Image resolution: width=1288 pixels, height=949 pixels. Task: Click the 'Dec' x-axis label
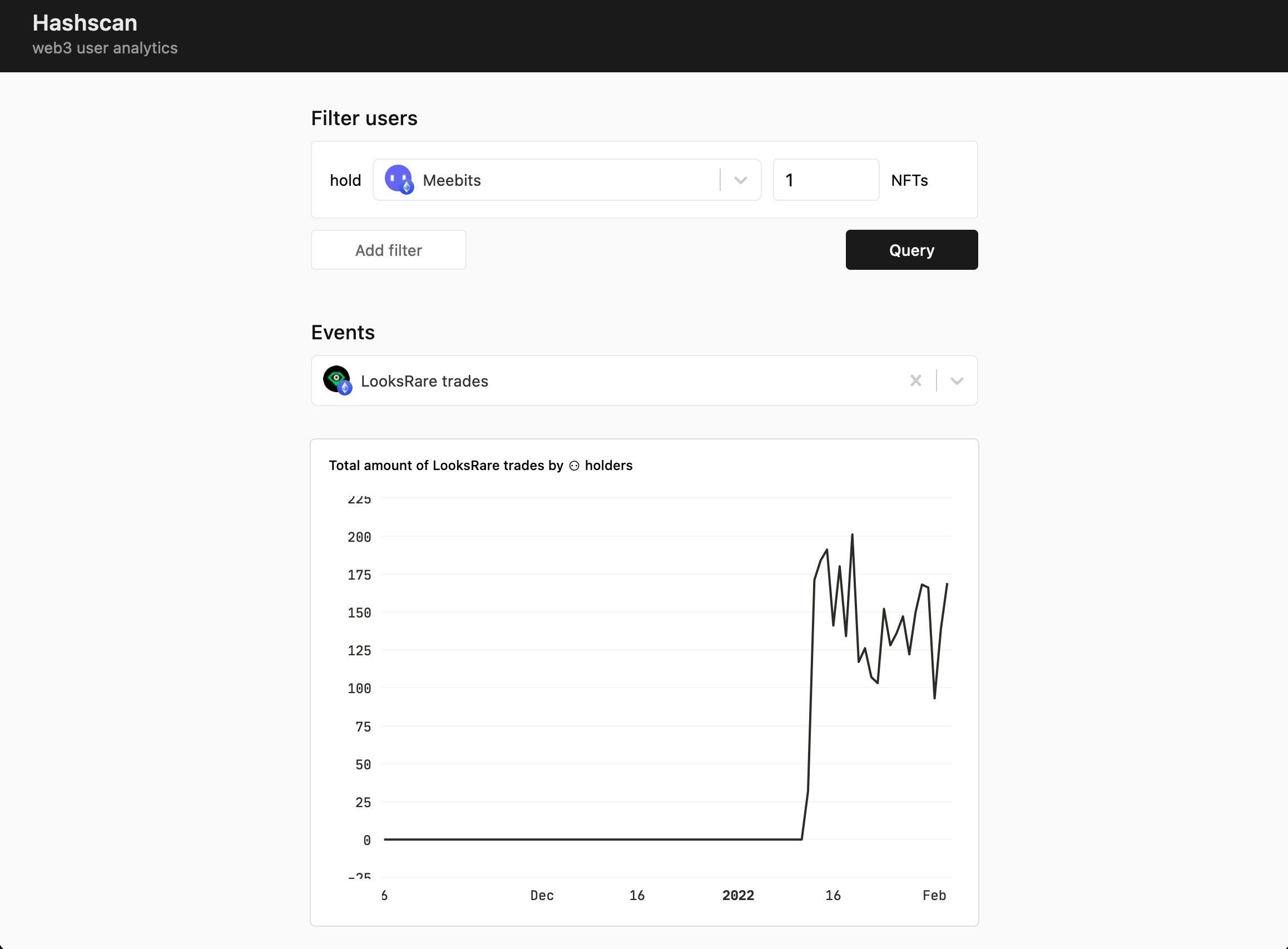(x=542, y=895)
